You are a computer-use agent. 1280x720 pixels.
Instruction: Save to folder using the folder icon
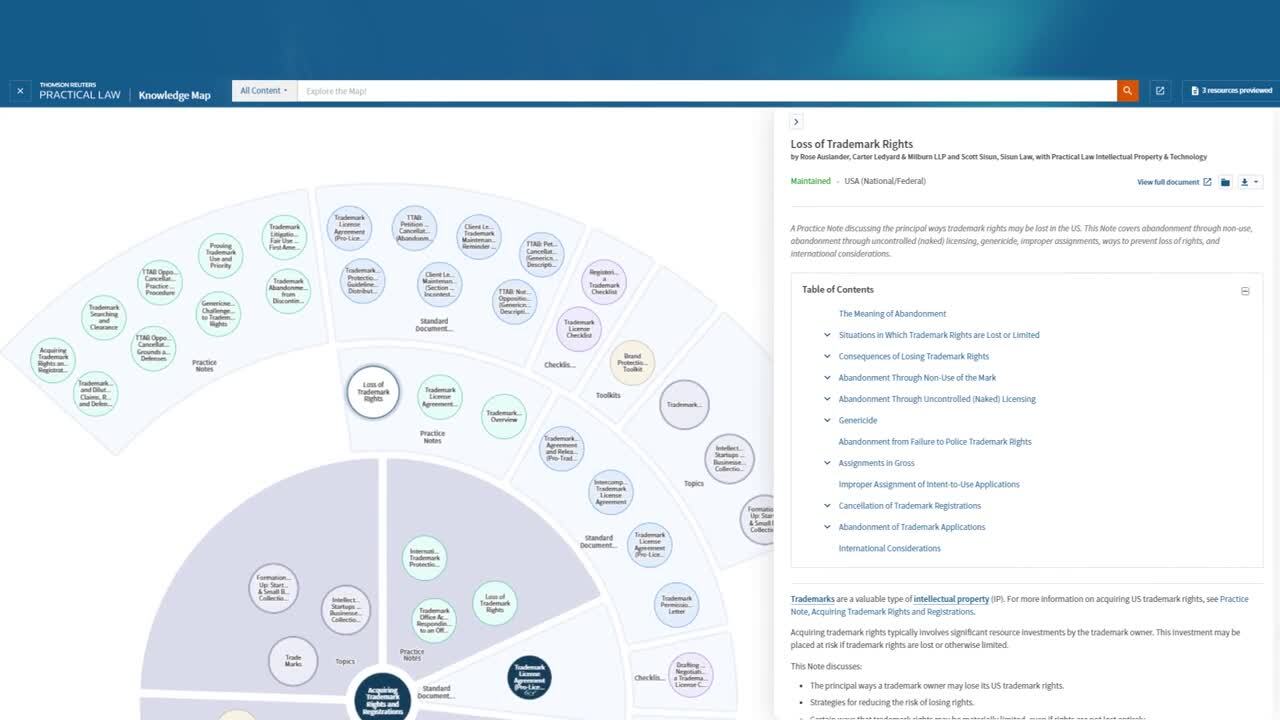coord(1225,182)
